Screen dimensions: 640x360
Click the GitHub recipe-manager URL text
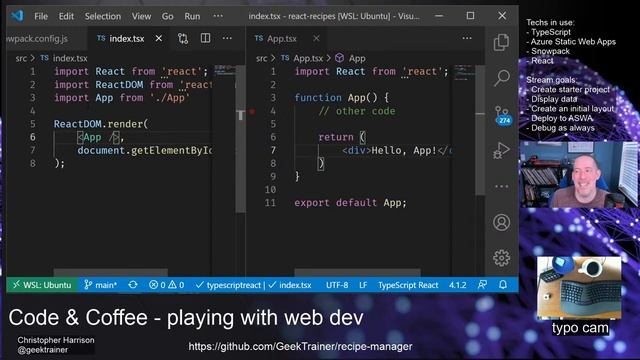tap(300, 347)
